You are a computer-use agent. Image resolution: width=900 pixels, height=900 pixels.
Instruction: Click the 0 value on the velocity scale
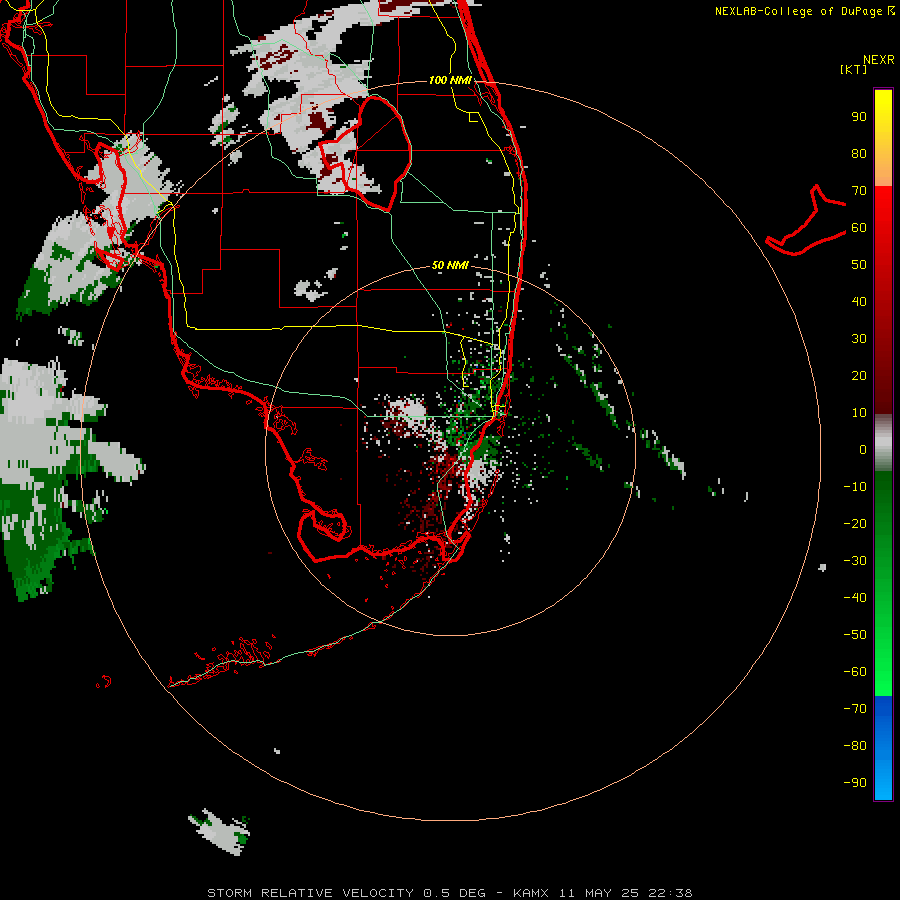click(x=863, y=449)
